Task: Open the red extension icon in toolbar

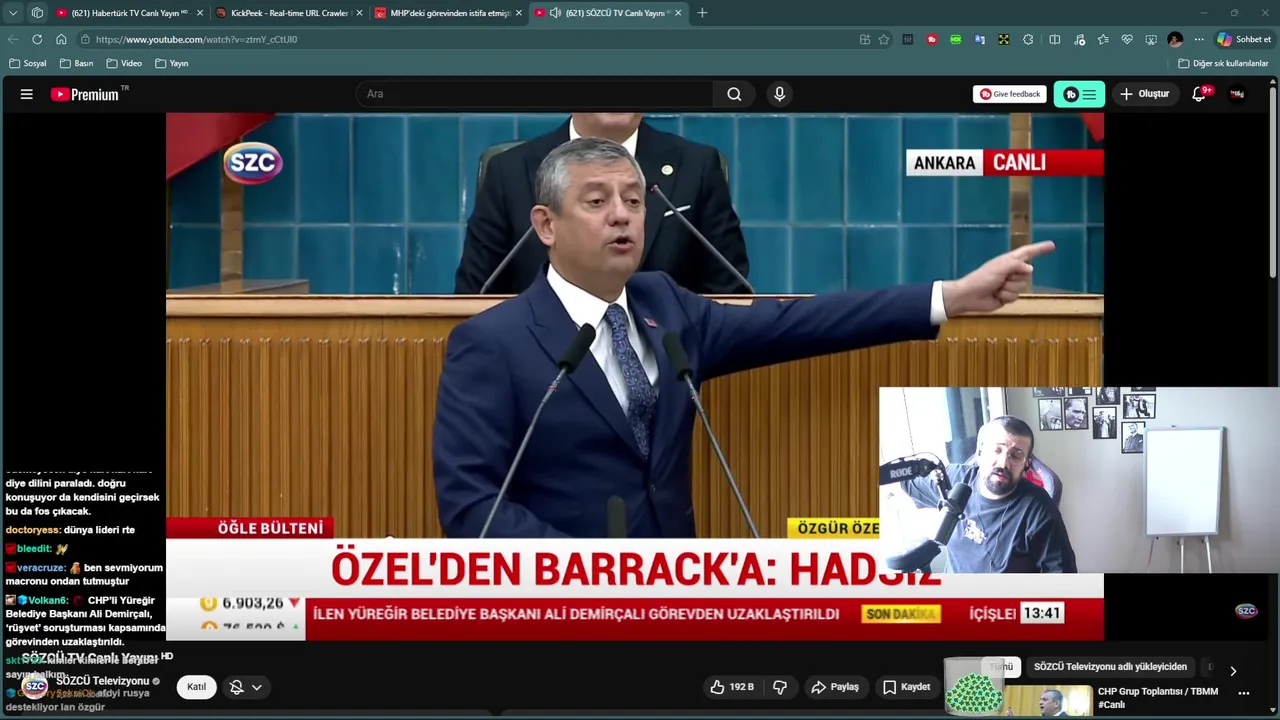Action: click(932, 39)
